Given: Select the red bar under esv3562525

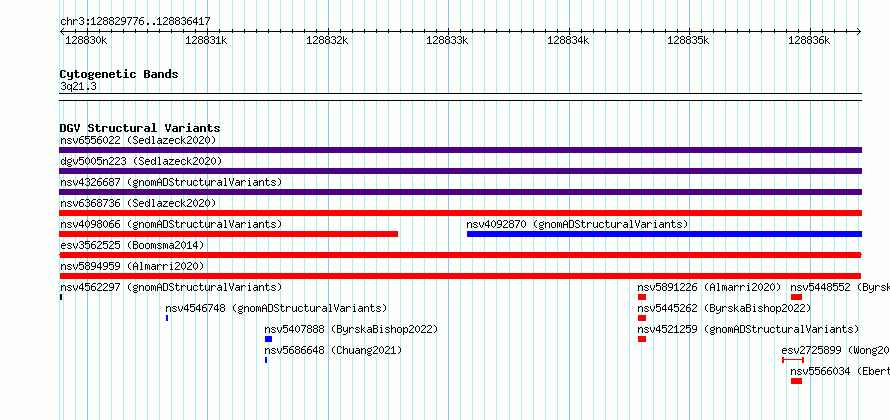Looking at the screenshot, I should [x=460, y=255].
